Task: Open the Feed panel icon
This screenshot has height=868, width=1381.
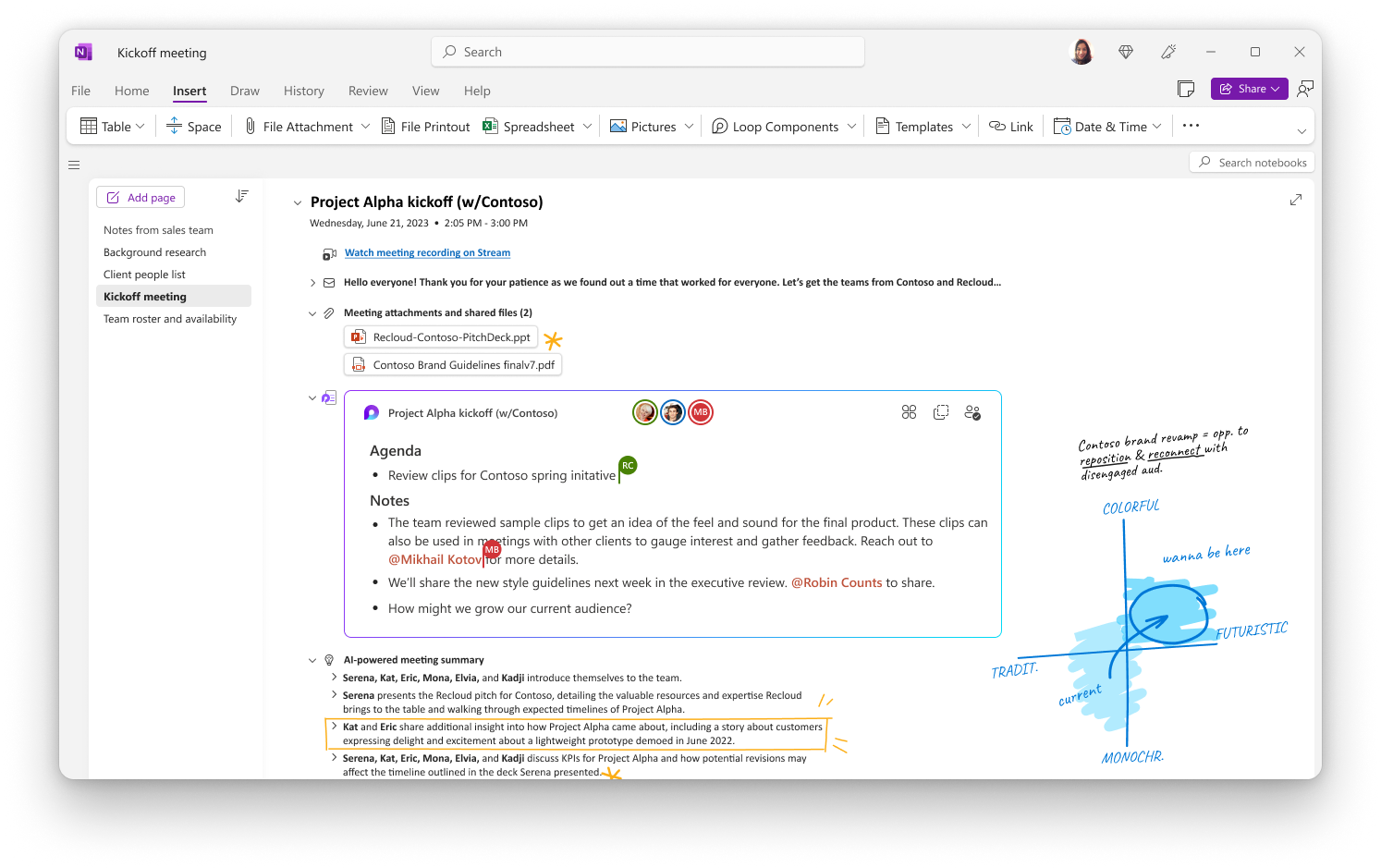Action: point(1186,88)
